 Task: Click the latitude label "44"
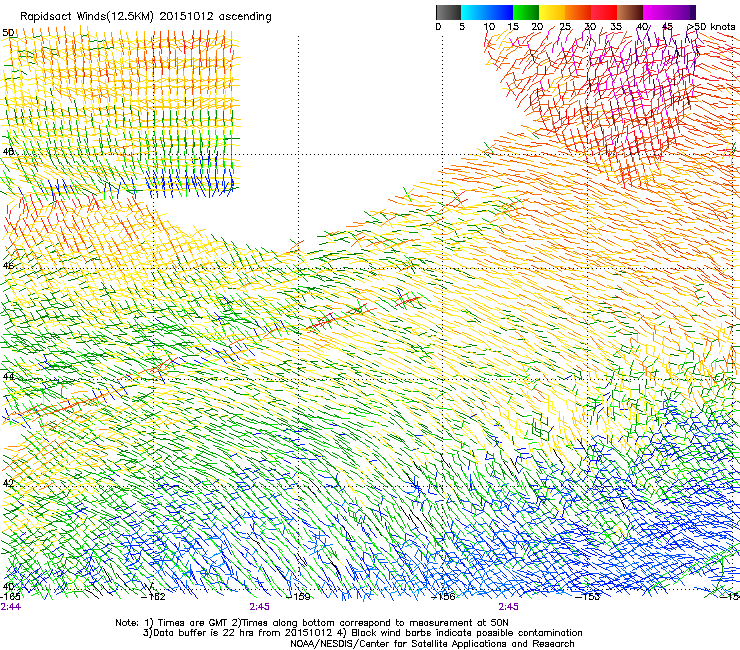(8, 376)
